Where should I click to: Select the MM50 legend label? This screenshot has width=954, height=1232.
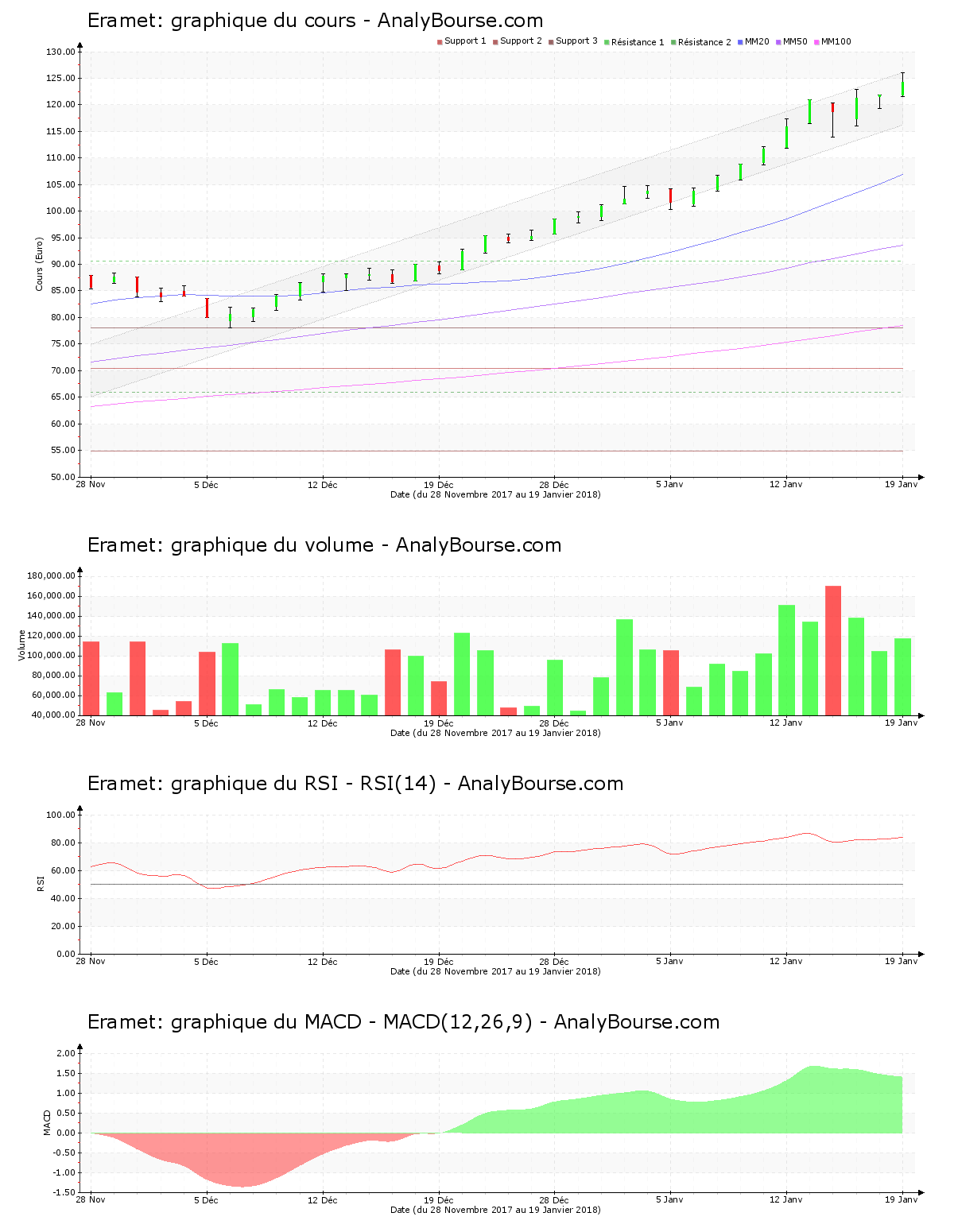pyautogui.click(x=795, y=41)
